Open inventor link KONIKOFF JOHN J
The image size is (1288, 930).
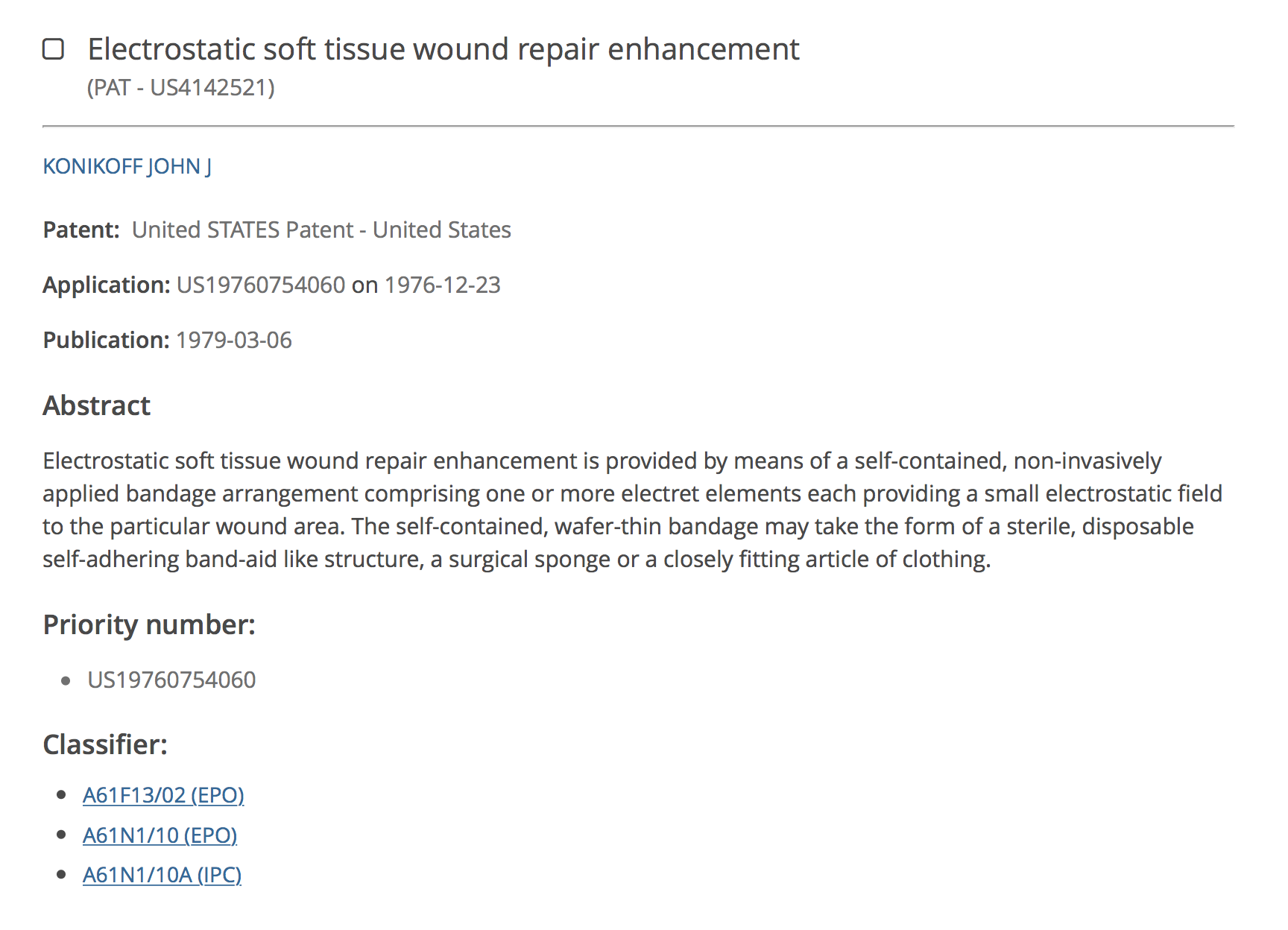127,166
